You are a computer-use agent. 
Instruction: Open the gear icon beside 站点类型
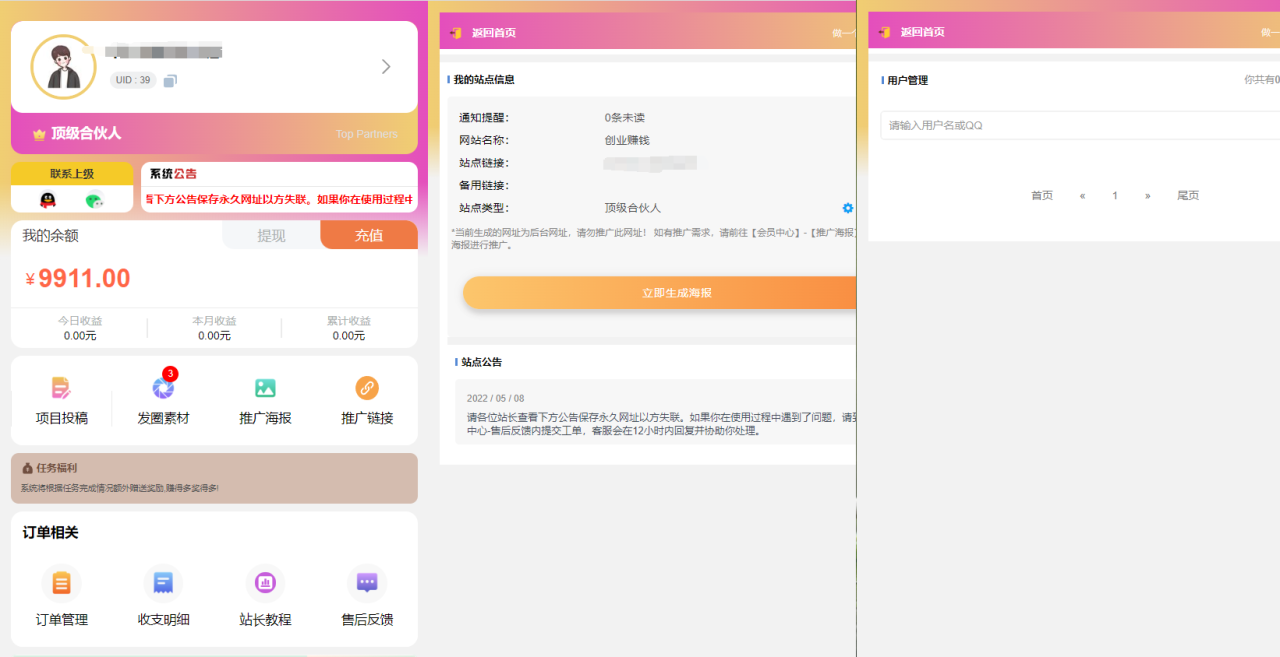(847, 208)
